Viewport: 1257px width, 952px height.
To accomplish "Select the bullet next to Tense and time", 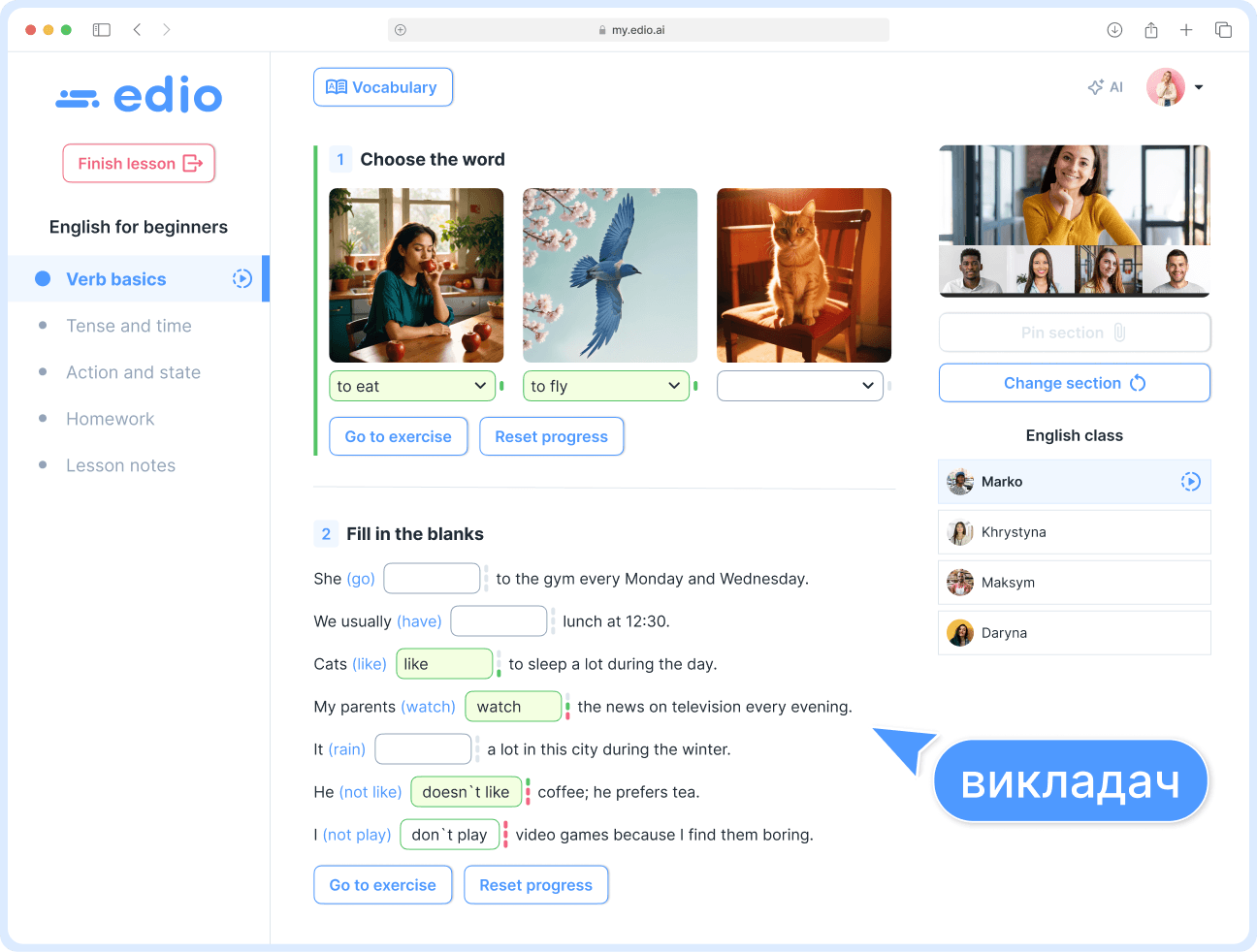I will point(41,326).
